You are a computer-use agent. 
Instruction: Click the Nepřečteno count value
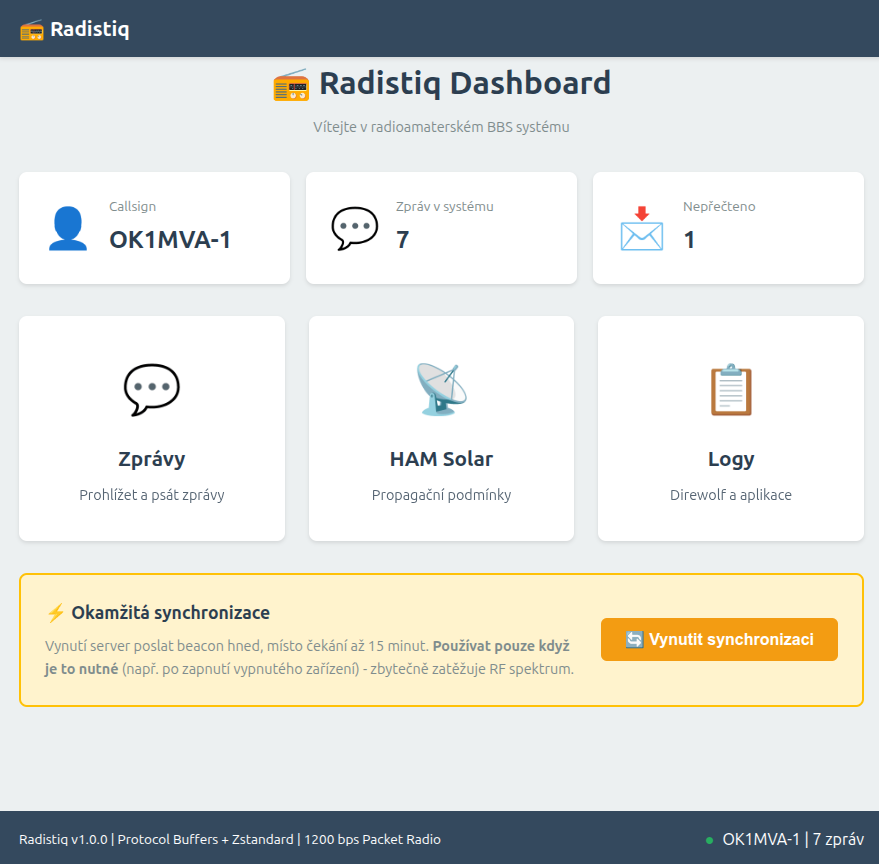[x=690, y=240]
